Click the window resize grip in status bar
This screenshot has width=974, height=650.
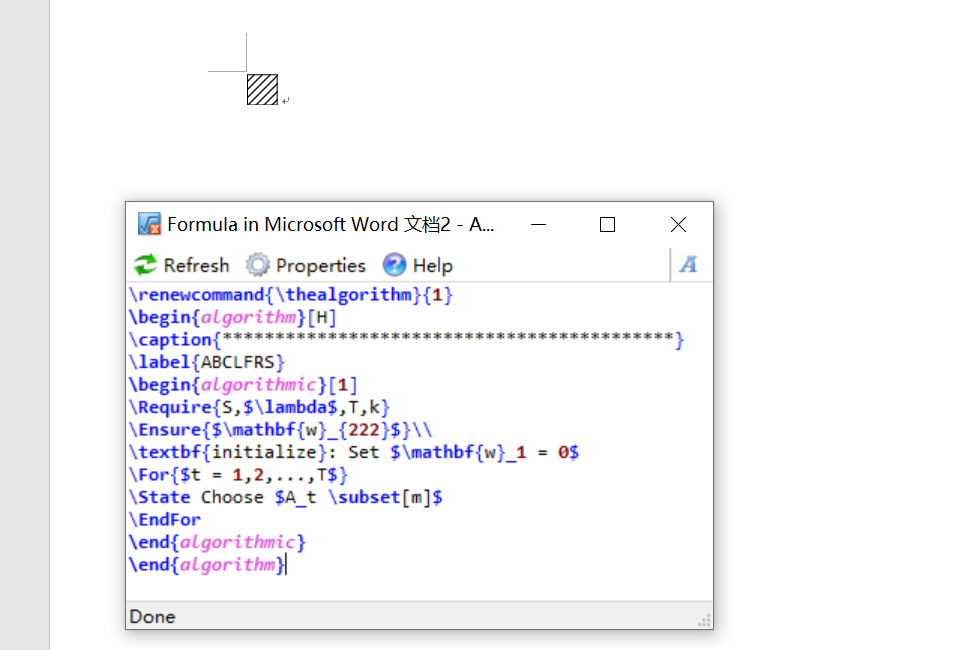click(704, 620)
